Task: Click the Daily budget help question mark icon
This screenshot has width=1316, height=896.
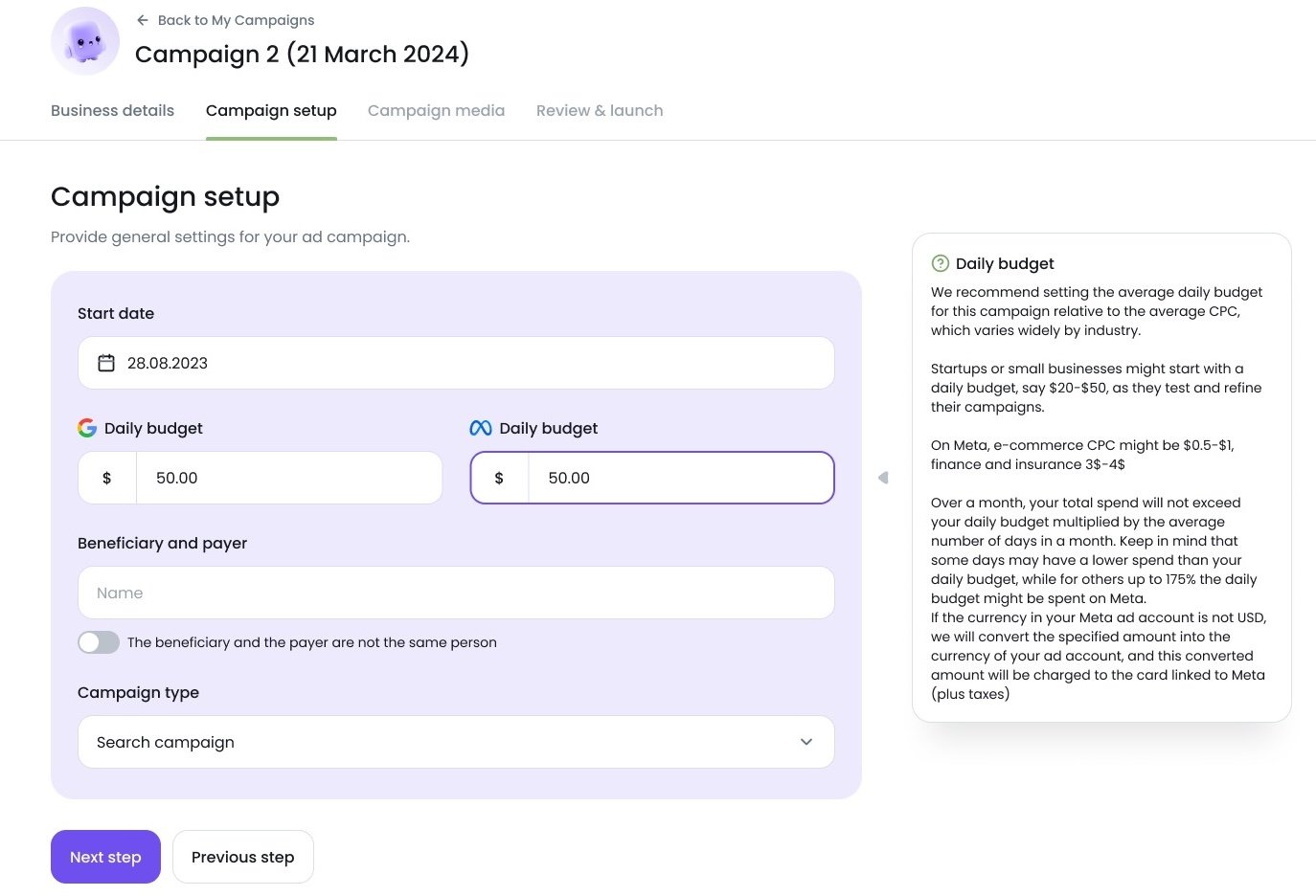Action: click(x=940, y=262)
